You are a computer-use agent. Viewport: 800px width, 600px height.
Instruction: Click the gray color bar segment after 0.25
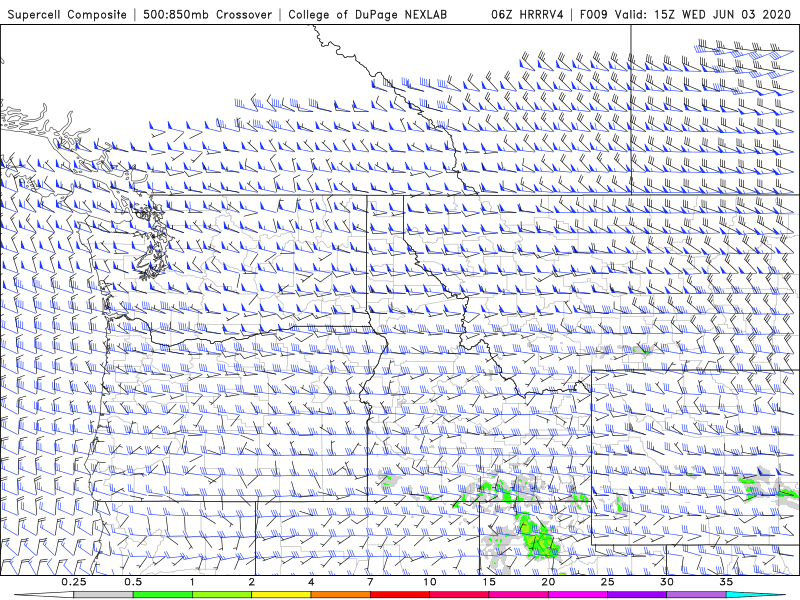point(103,595)
